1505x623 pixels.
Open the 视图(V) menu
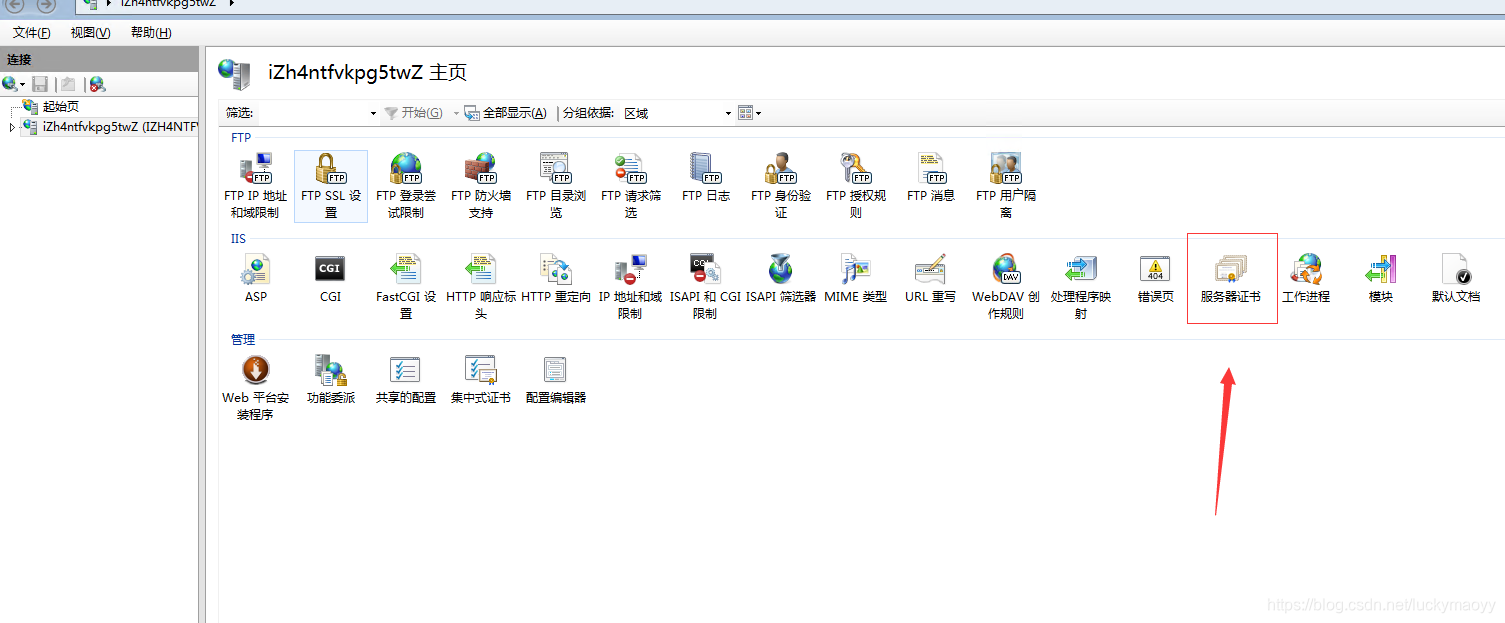pos(90,33)
